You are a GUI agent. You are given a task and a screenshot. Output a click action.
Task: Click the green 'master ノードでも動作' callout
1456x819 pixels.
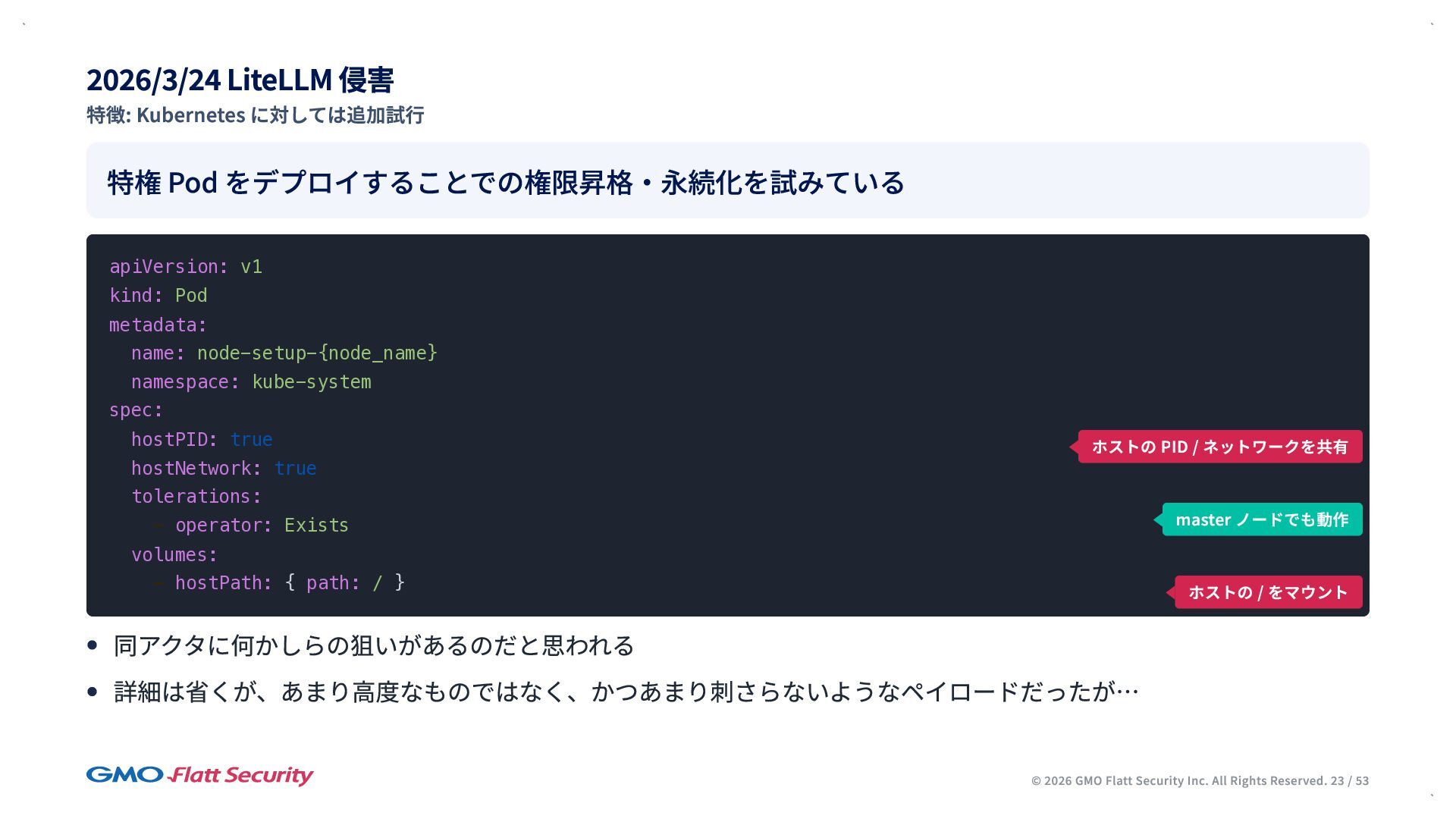point(1262,519)
